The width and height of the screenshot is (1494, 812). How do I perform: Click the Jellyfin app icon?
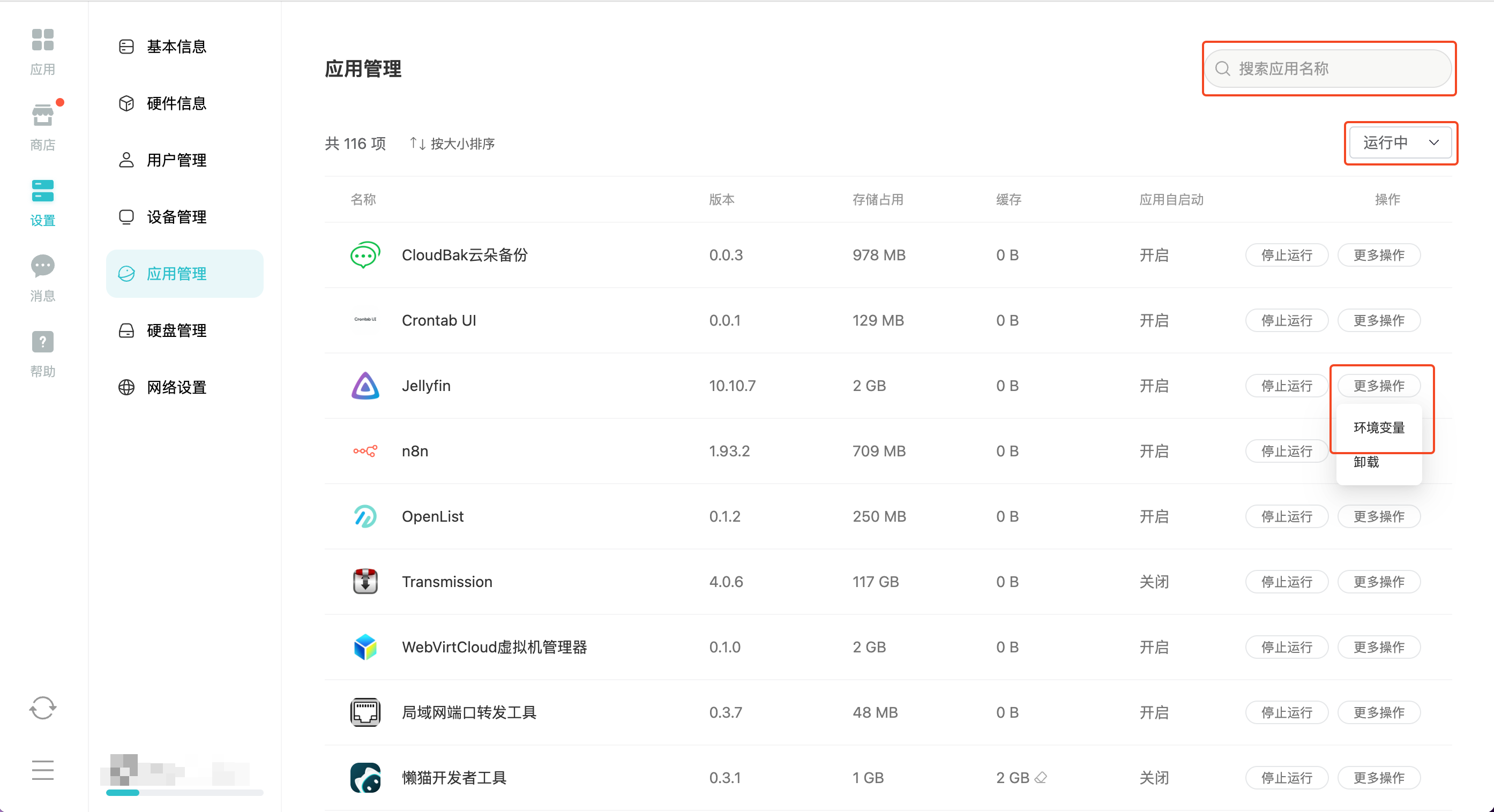[365, 386]
